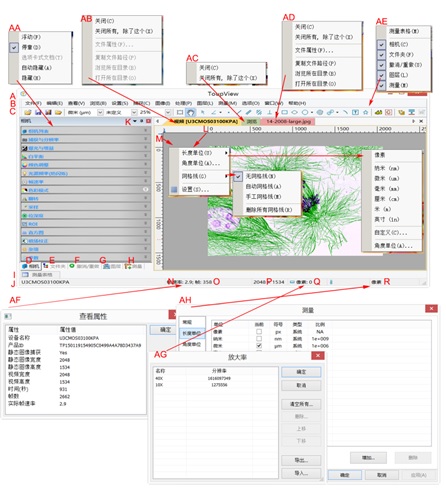Toggle the 相机(C) checkbox in the window list menu
The width and height of the screenshot is (446, 491).
[x=382, y=44]
